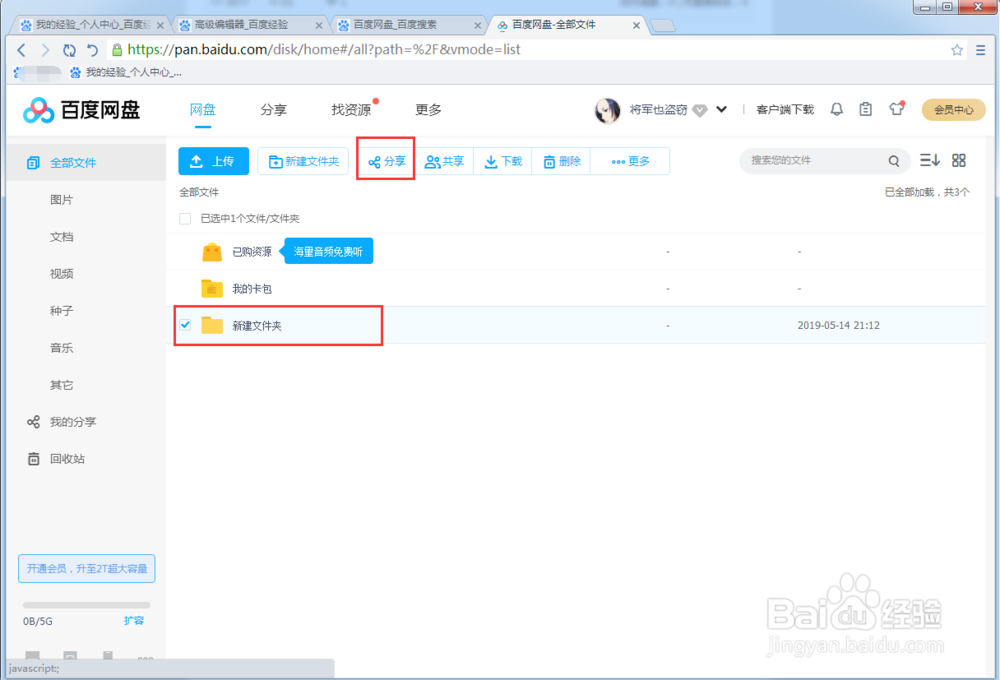Click the 共享 toolbar button

[x=445, y=161]
